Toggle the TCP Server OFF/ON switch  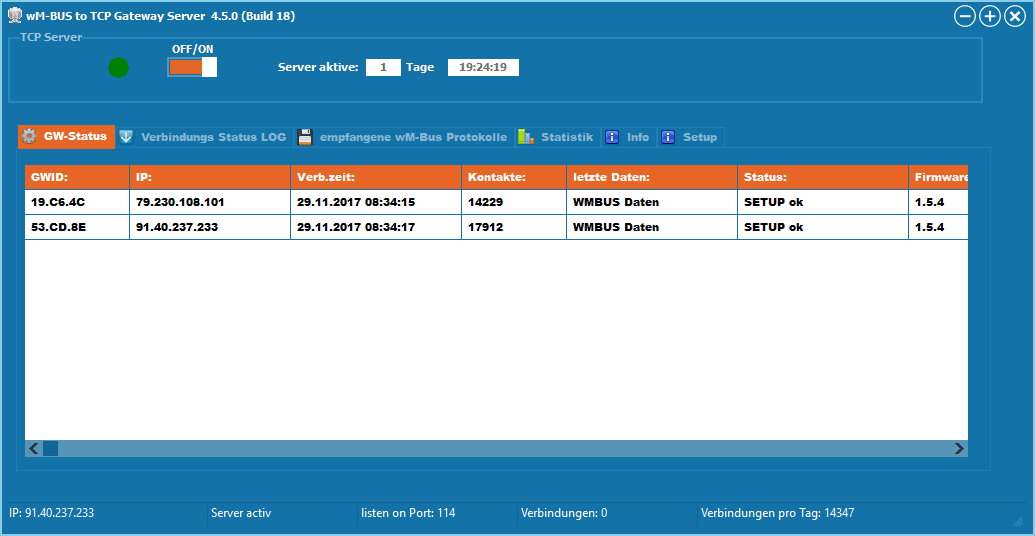tap(192, 67)
